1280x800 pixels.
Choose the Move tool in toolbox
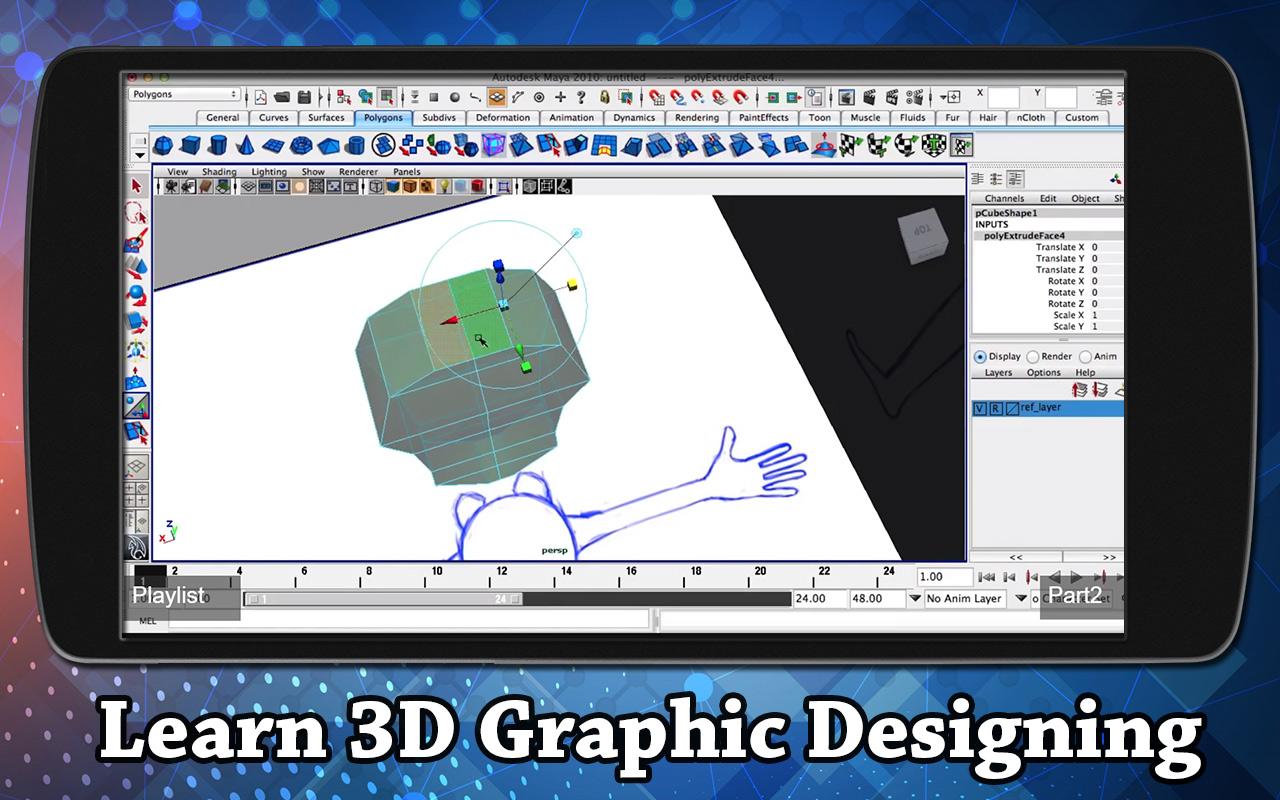[x=137, y=268]
